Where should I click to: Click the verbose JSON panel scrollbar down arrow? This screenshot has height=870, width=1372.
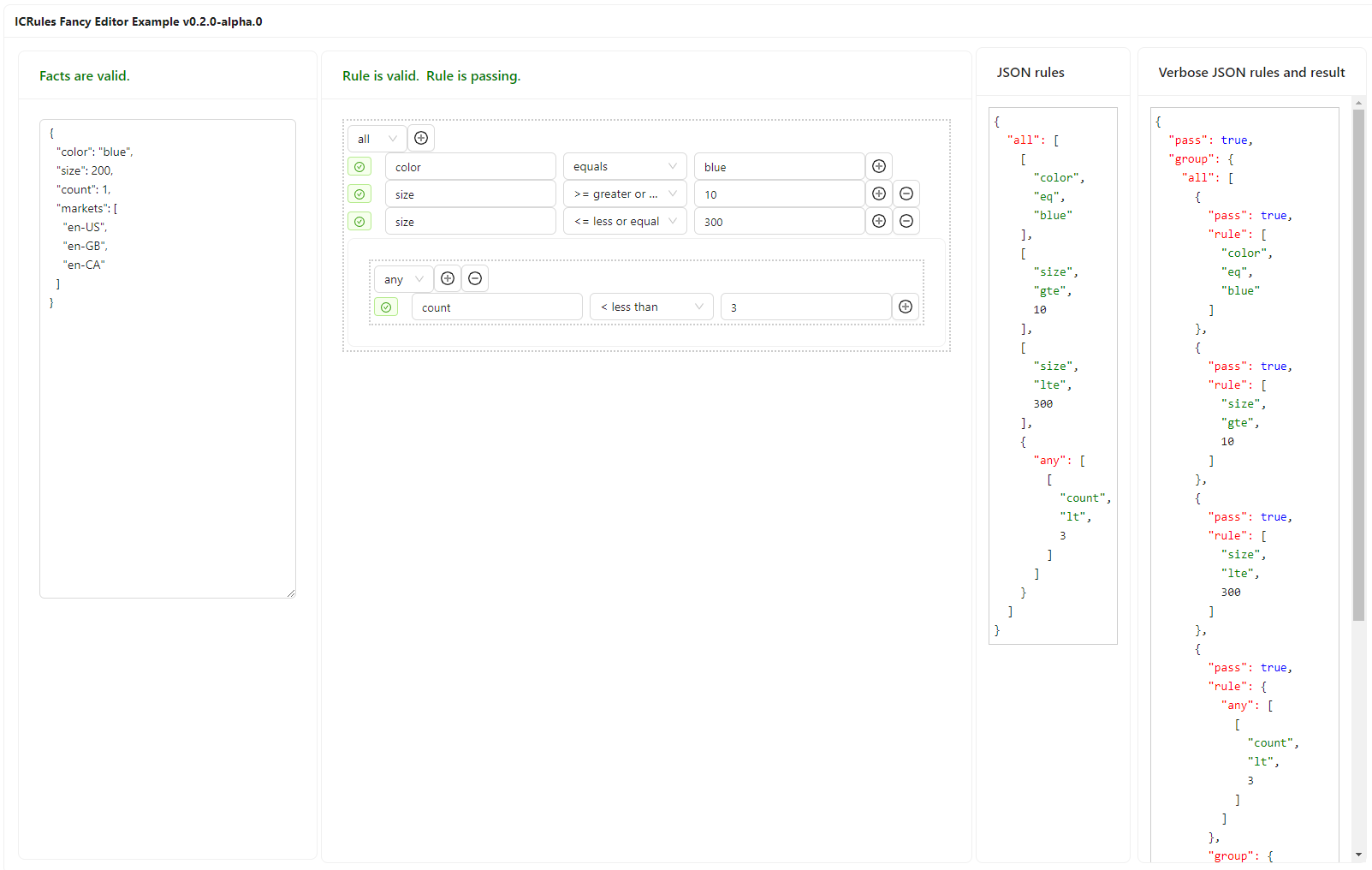(1358, 855)
